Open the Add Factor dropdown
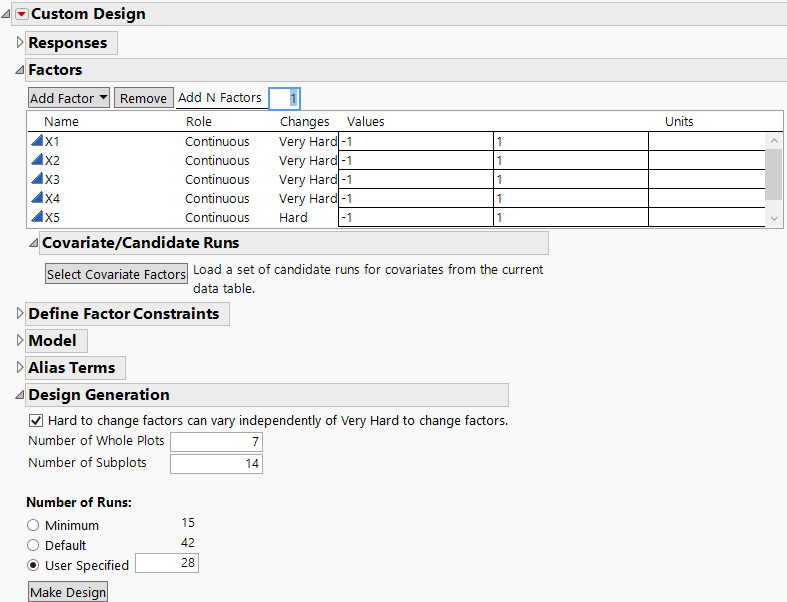 tap(69, 98)
